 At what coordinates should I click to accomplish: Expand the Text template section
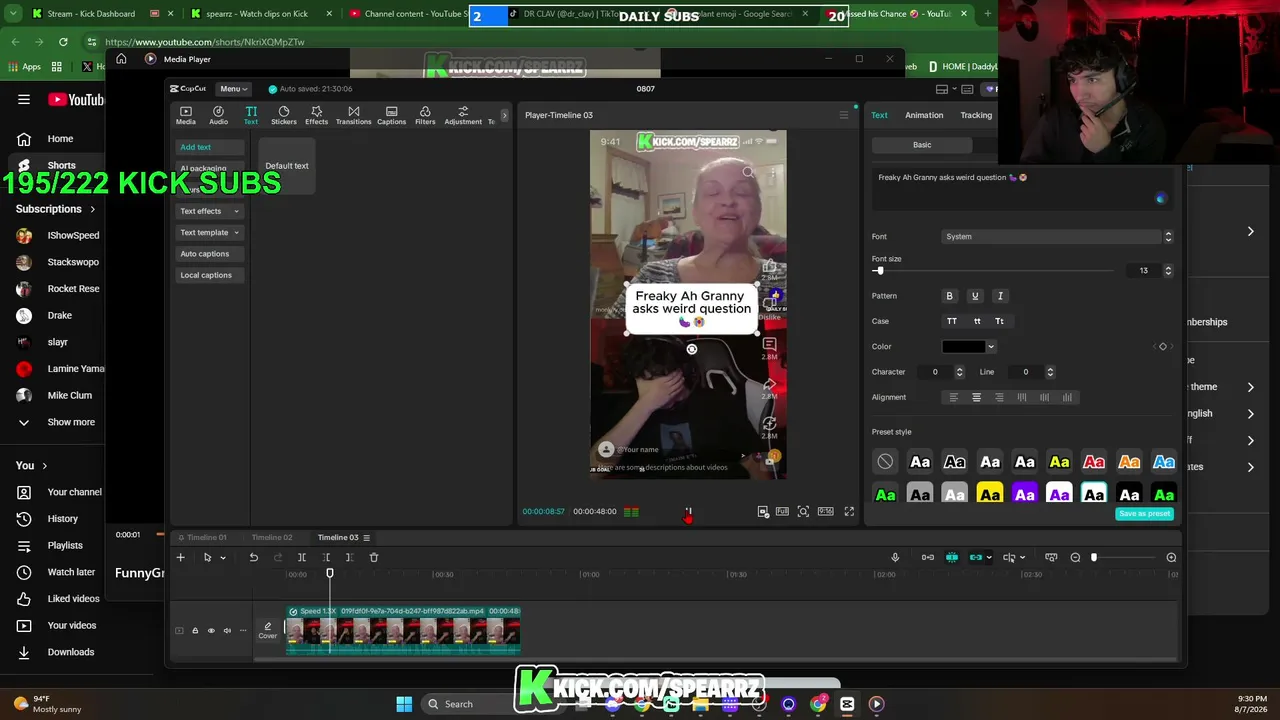[x=209, y=232]
